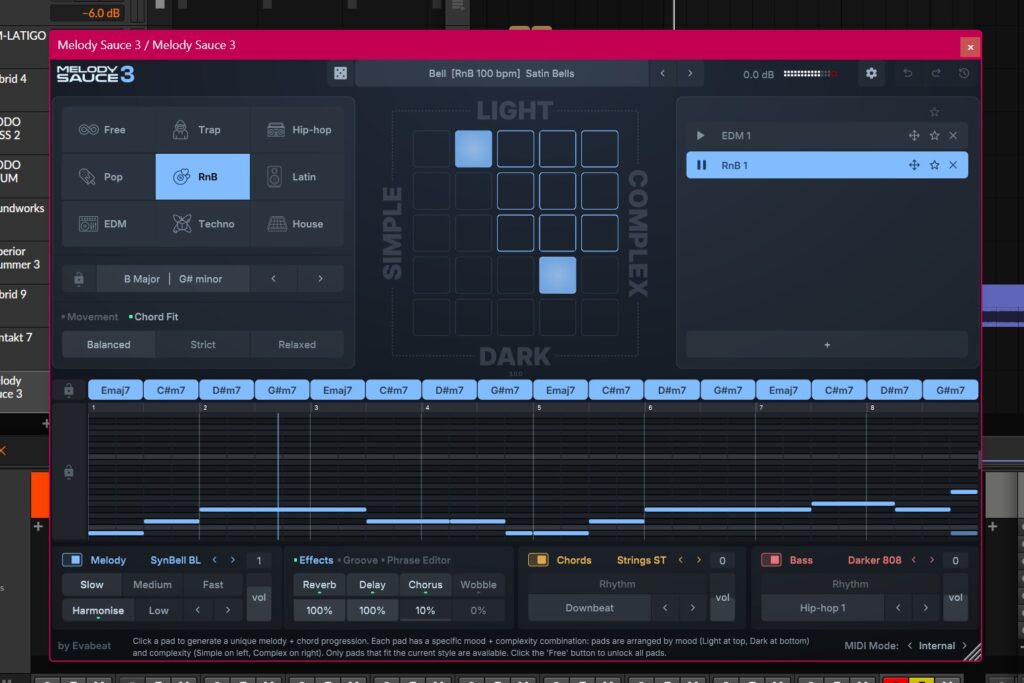Play the EDM 1 melody

click(701, 136)
